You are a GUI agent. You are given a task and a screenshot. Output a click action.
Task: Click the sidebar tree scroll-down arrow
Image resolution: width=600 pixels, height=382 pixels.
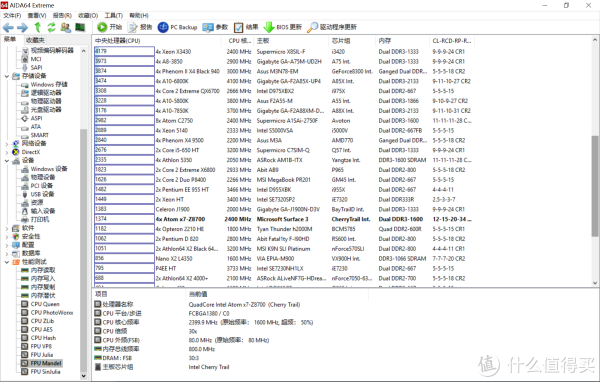83,376
